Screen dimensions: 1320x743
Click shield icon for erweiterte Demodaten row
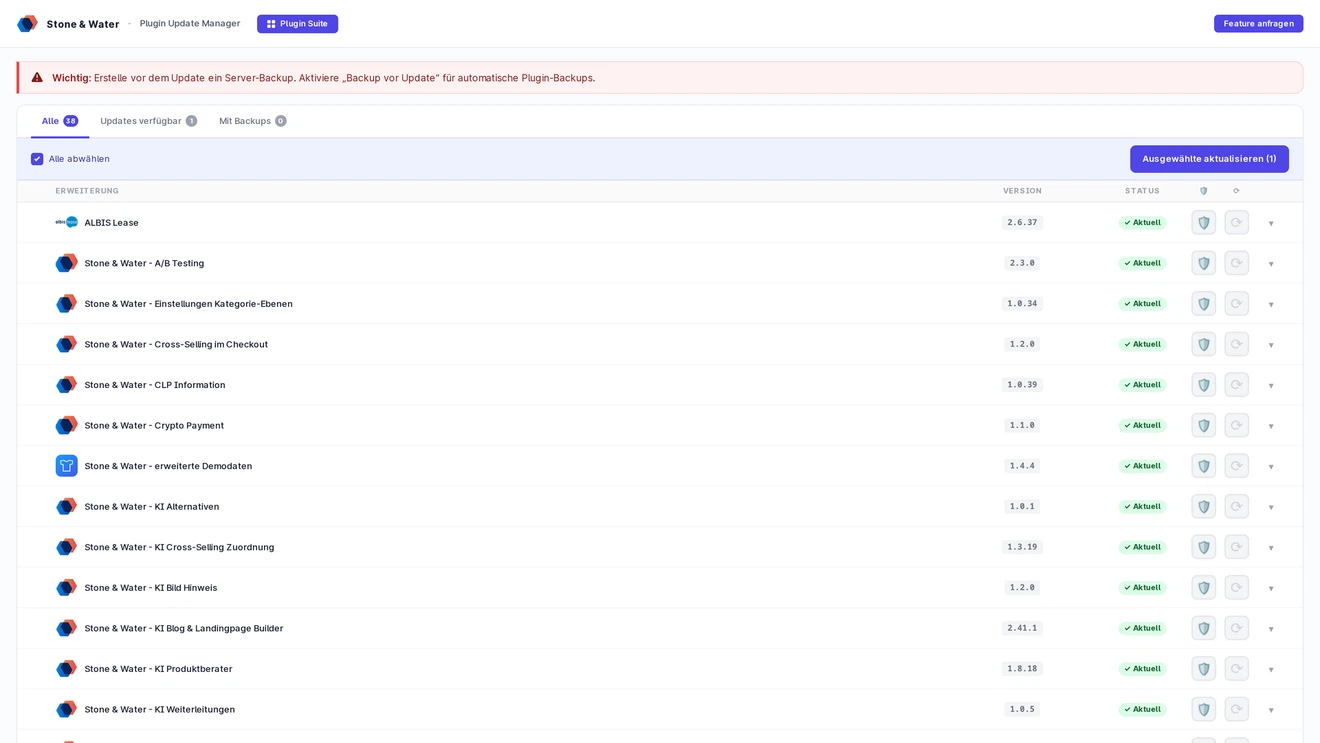(x=1204, y=466)
